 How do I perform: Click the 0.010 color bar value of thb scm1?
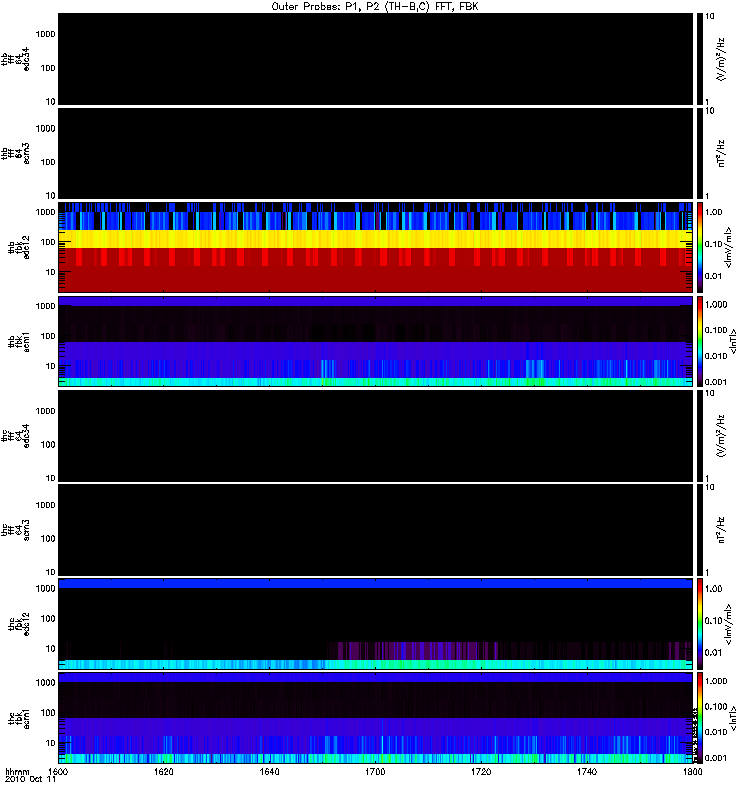tap(716, 356)
